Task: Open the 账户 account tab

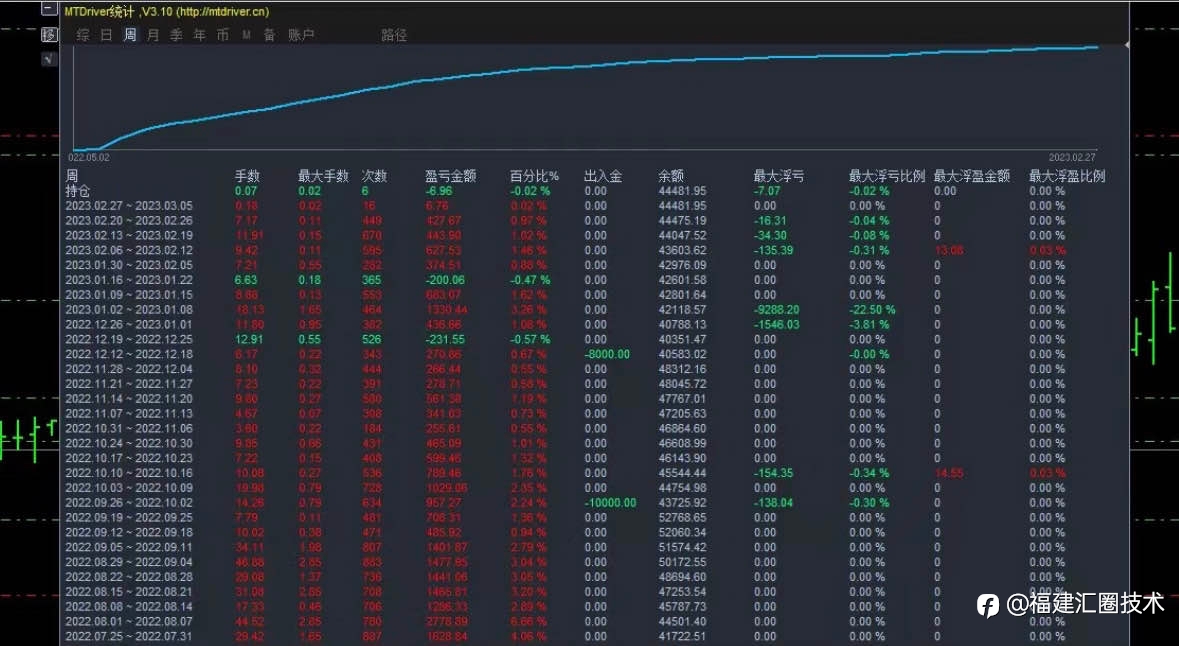Action: (302, 35)
